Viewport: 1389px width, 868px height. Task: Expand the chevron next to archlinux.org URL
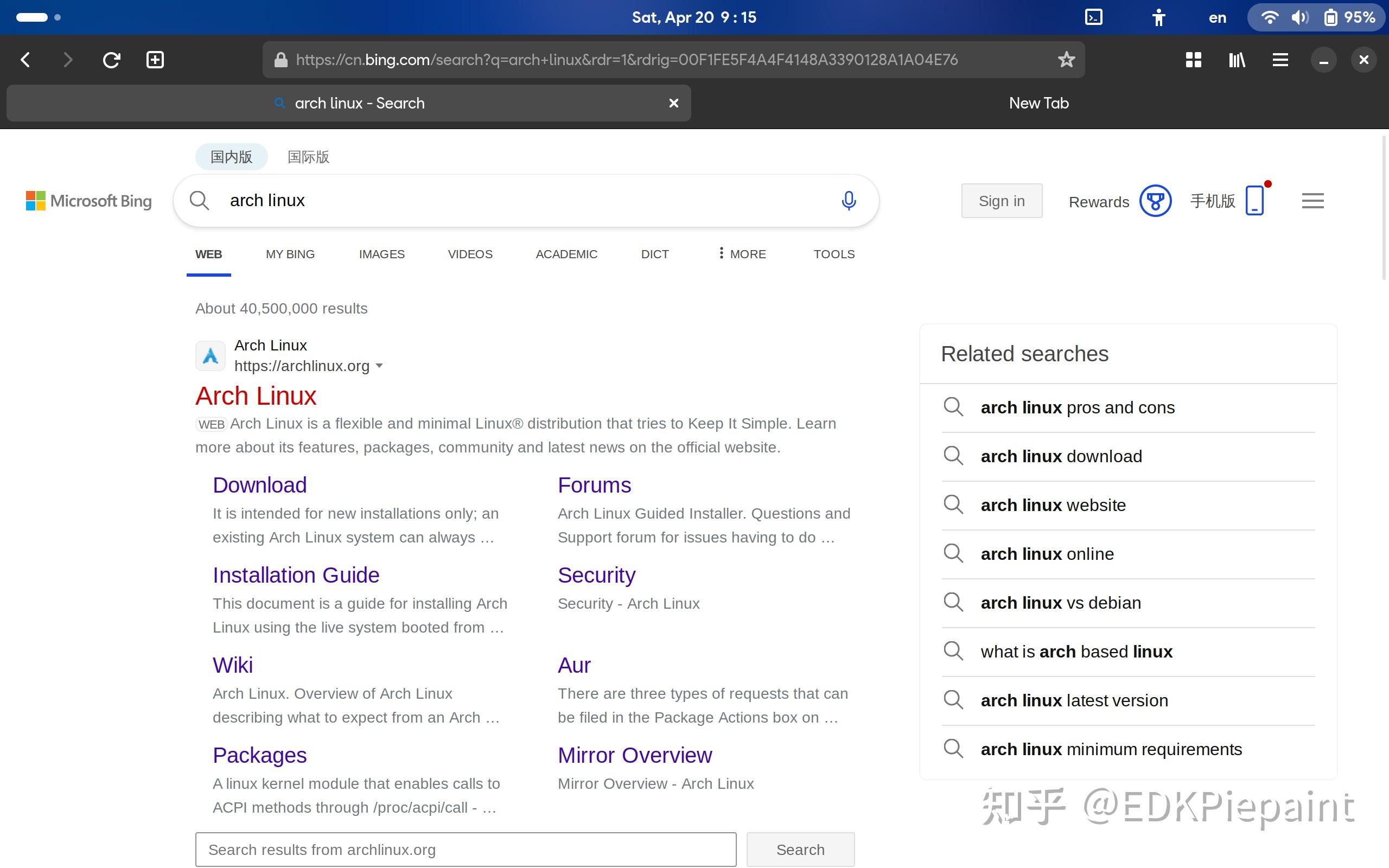(380, 366)
